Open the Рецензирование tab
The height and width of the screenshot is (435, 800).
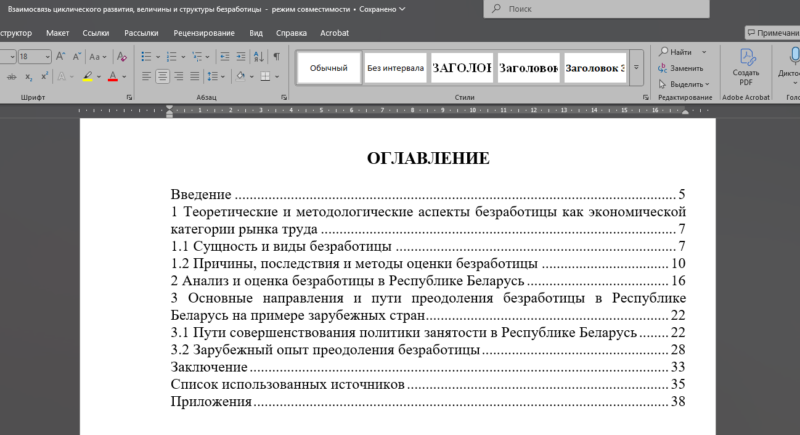click(x=204, y=33)
